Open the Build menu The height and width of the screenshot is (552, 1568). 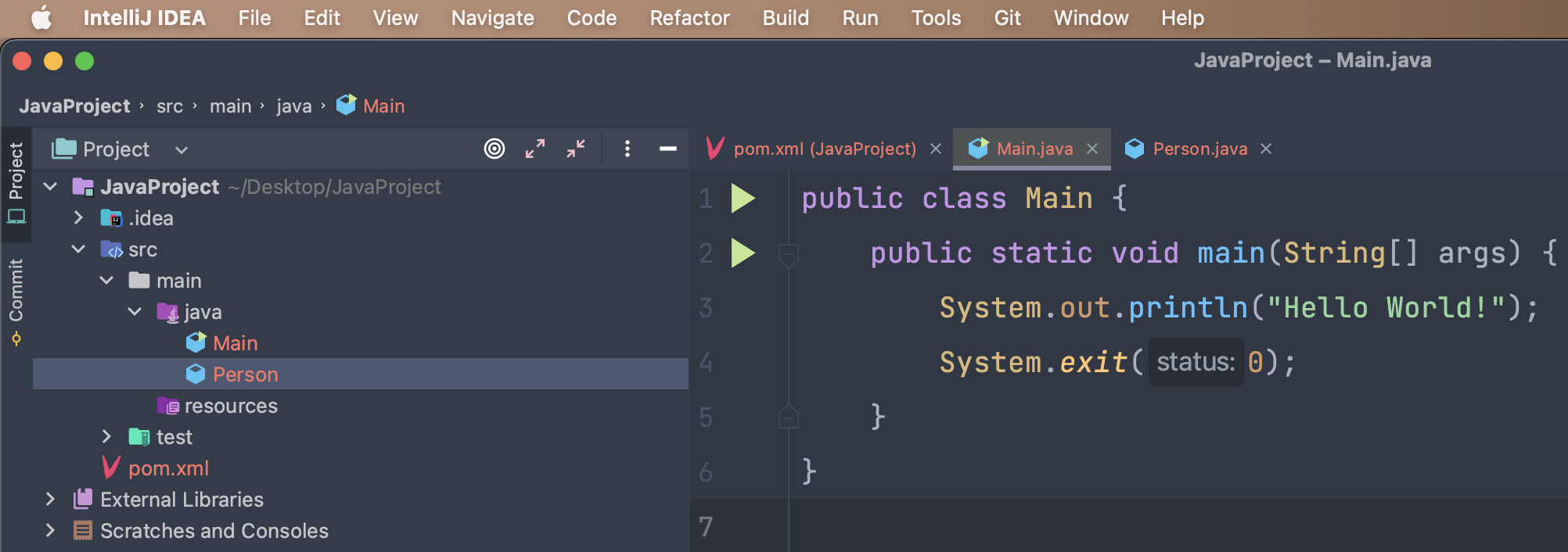786,17
